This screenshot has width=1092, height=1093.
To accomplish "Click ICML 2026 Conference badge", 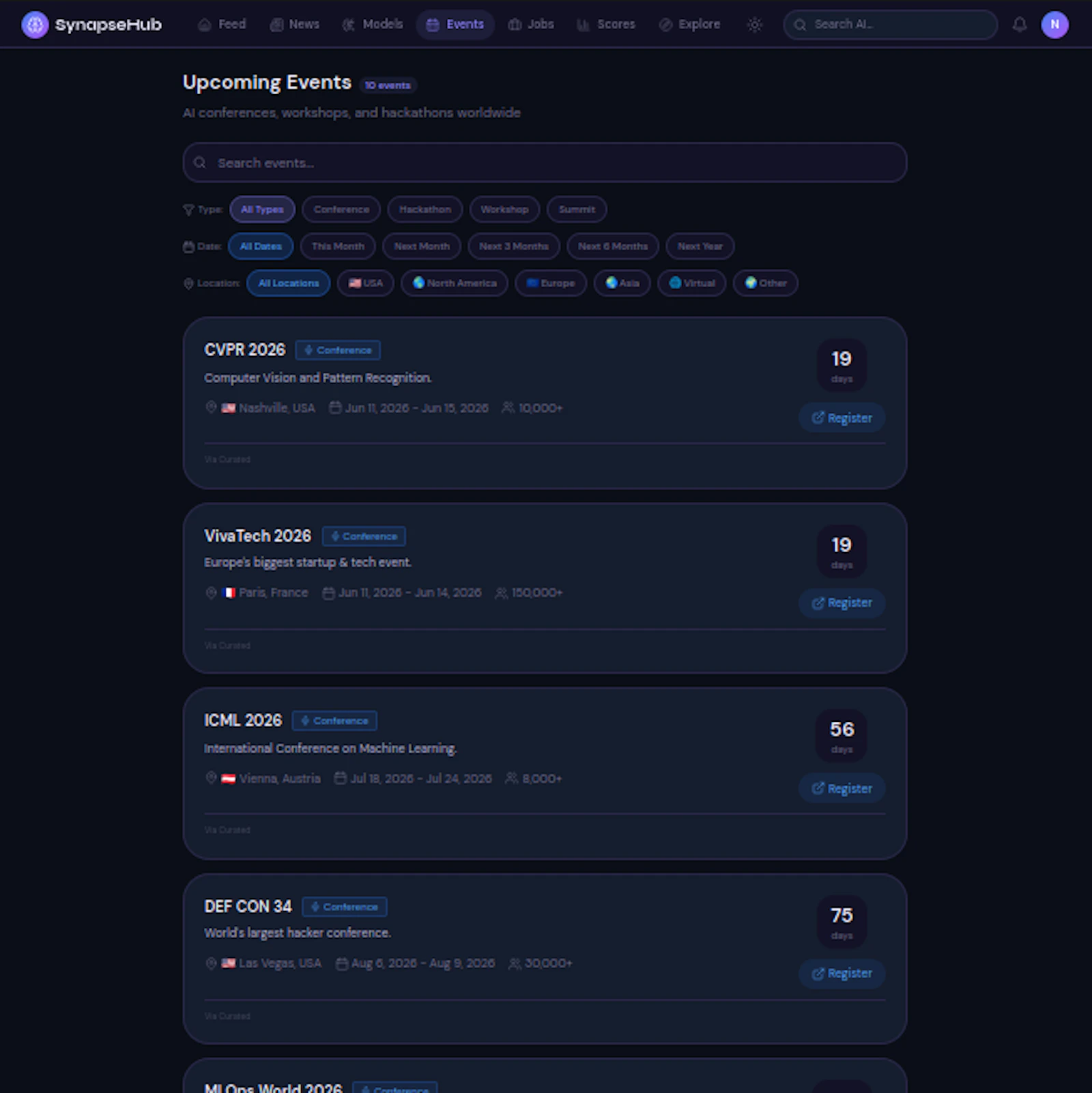I will 334,720.
